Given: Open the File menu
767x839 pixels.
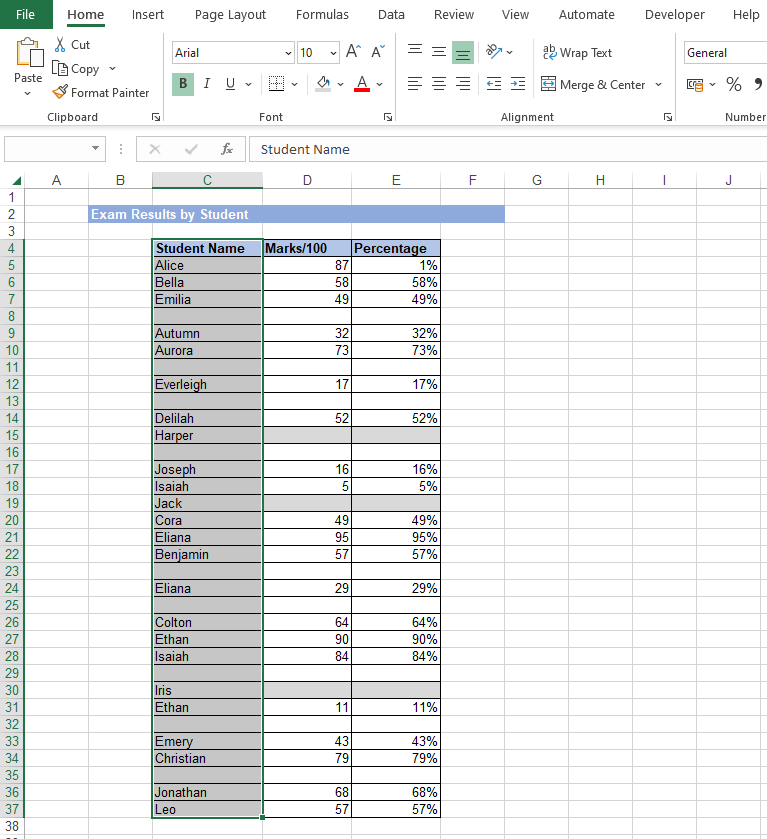Looking at the screenshot, I should [x=25, y=15].
